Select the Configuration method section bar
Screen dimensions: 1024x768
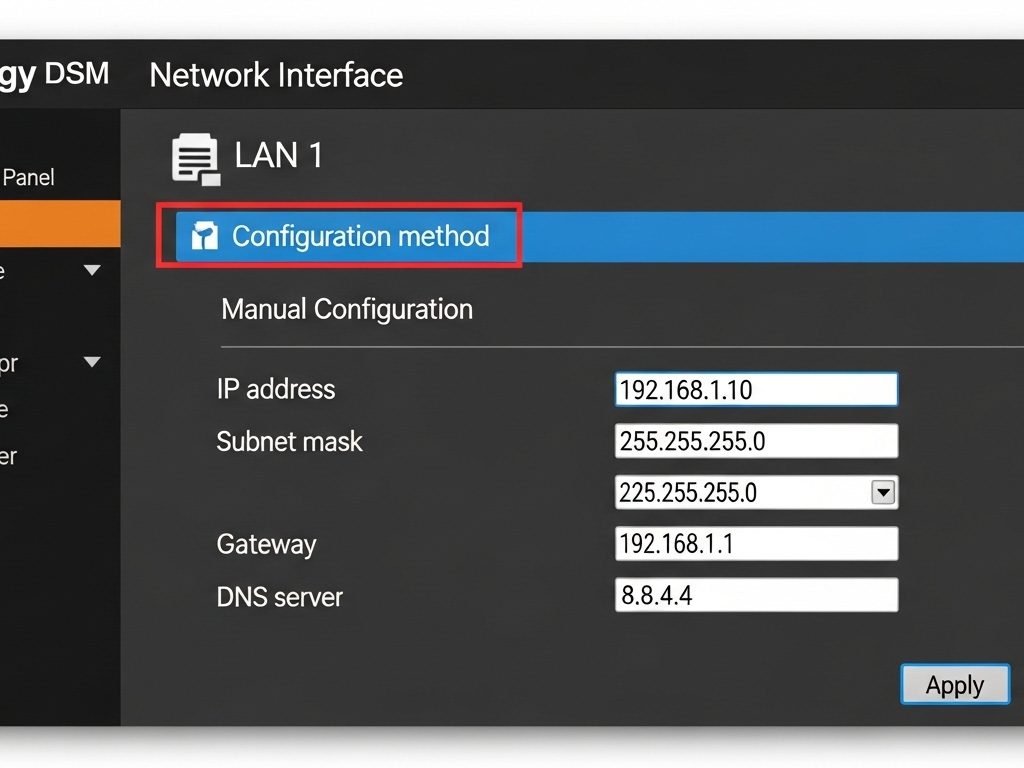tap(700, 237)
